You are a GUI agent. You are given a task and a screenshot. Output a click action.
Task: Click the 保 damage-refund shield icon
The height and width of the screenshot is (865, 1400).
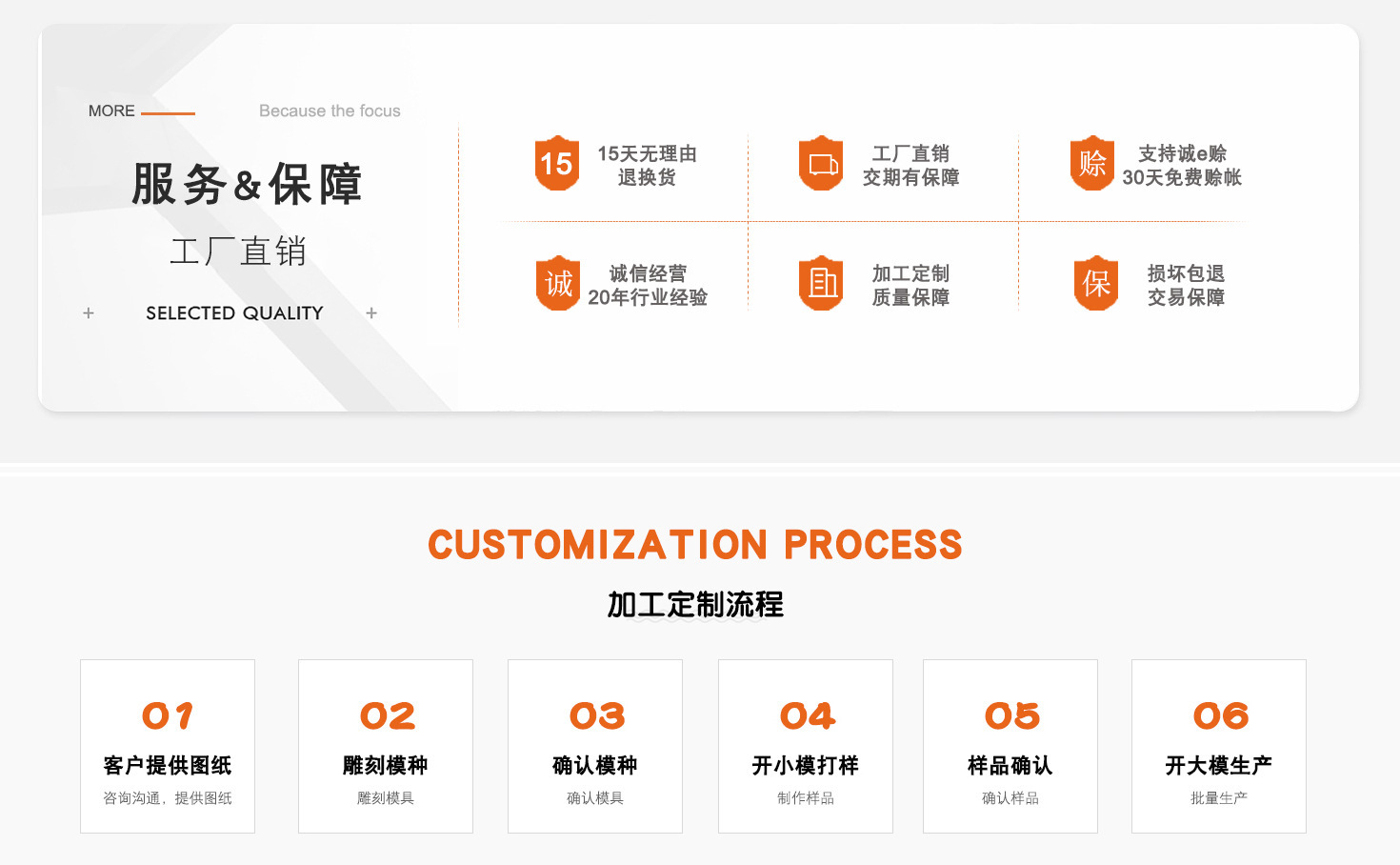tap(1094, 283)
